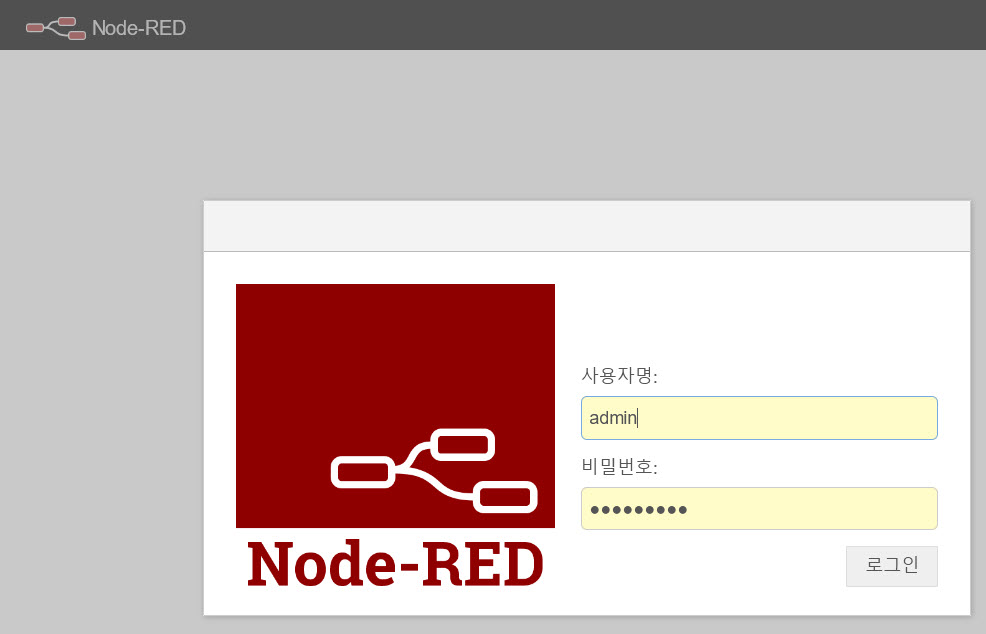This screenshot has width=986, height=634.
Task: Focus the 비밀번호 password input field
Action: (759, 509)
